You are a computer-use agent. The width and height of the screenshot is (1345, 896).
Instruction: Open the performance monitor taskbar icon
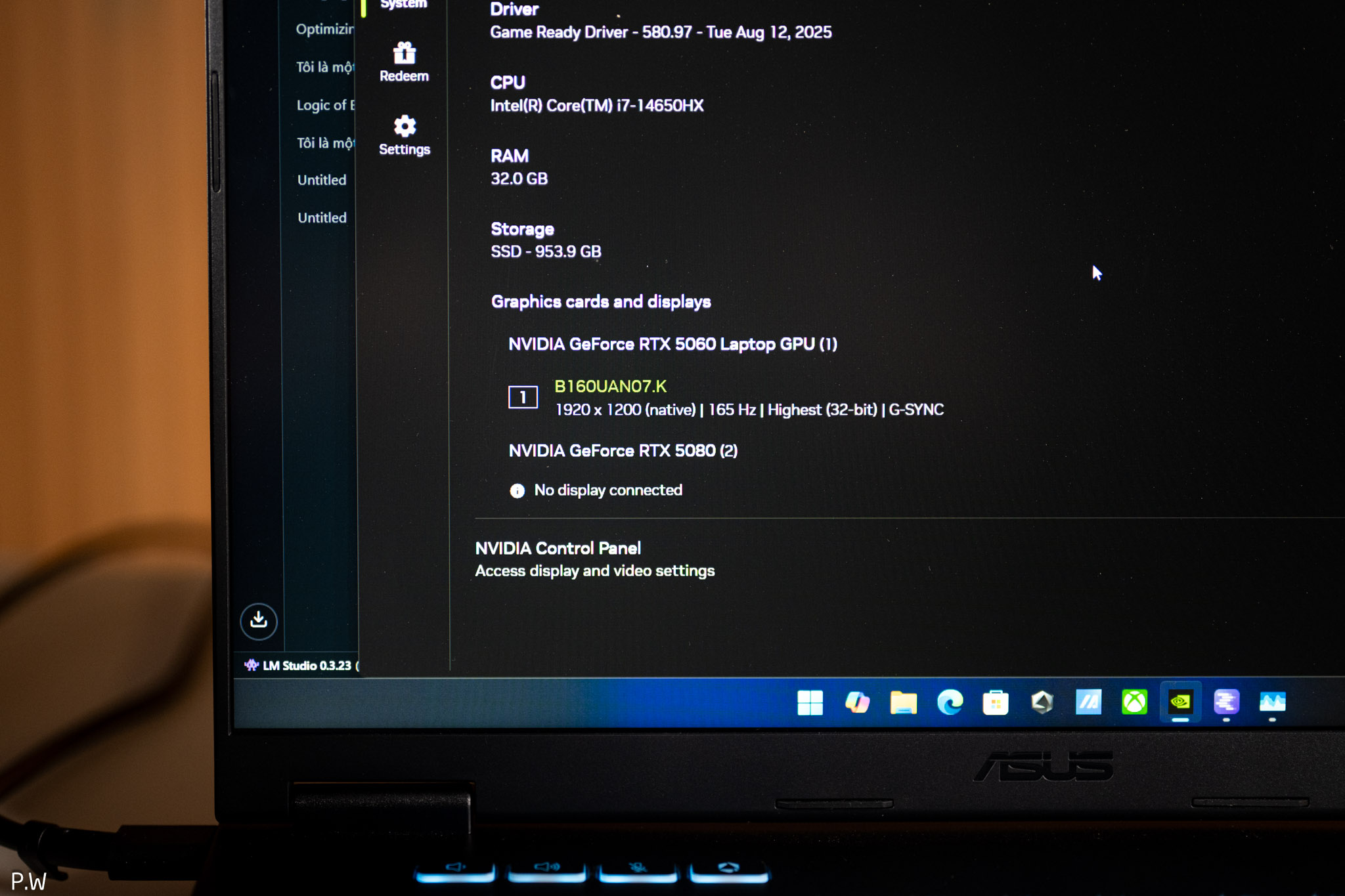point(1272,702)
